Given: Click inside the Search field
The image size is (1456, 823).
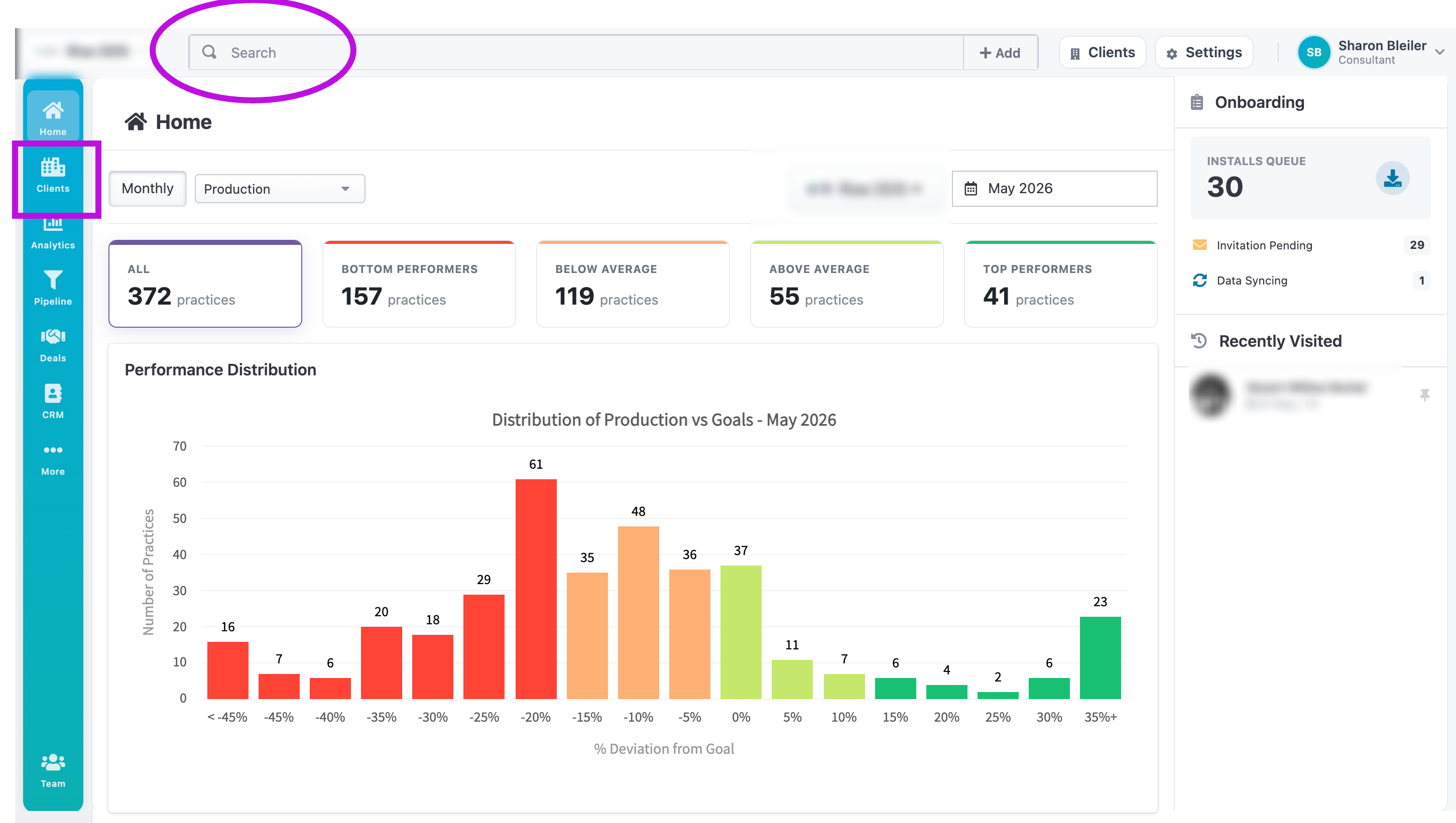Looking at the screenshot, I should point(575,52).
